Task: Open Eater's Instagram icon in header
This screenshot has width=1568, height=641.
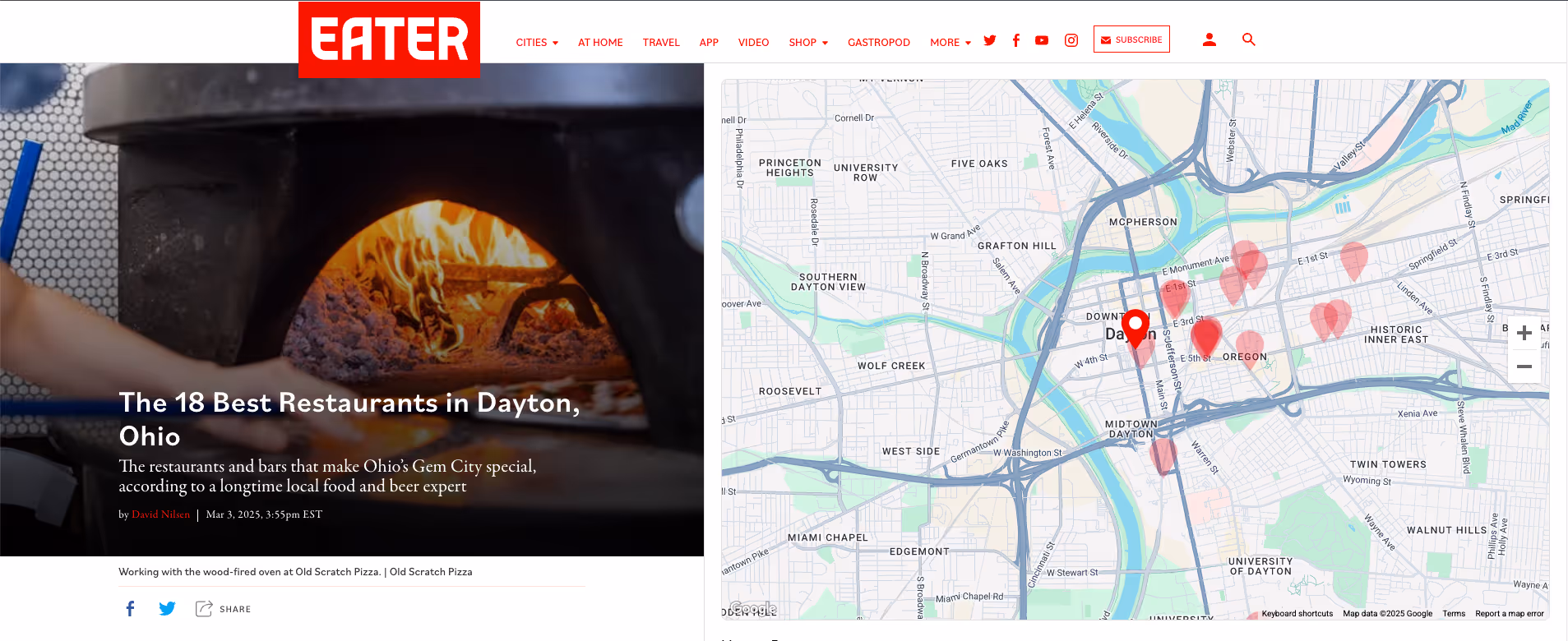Action: (x=1071, y=40)
